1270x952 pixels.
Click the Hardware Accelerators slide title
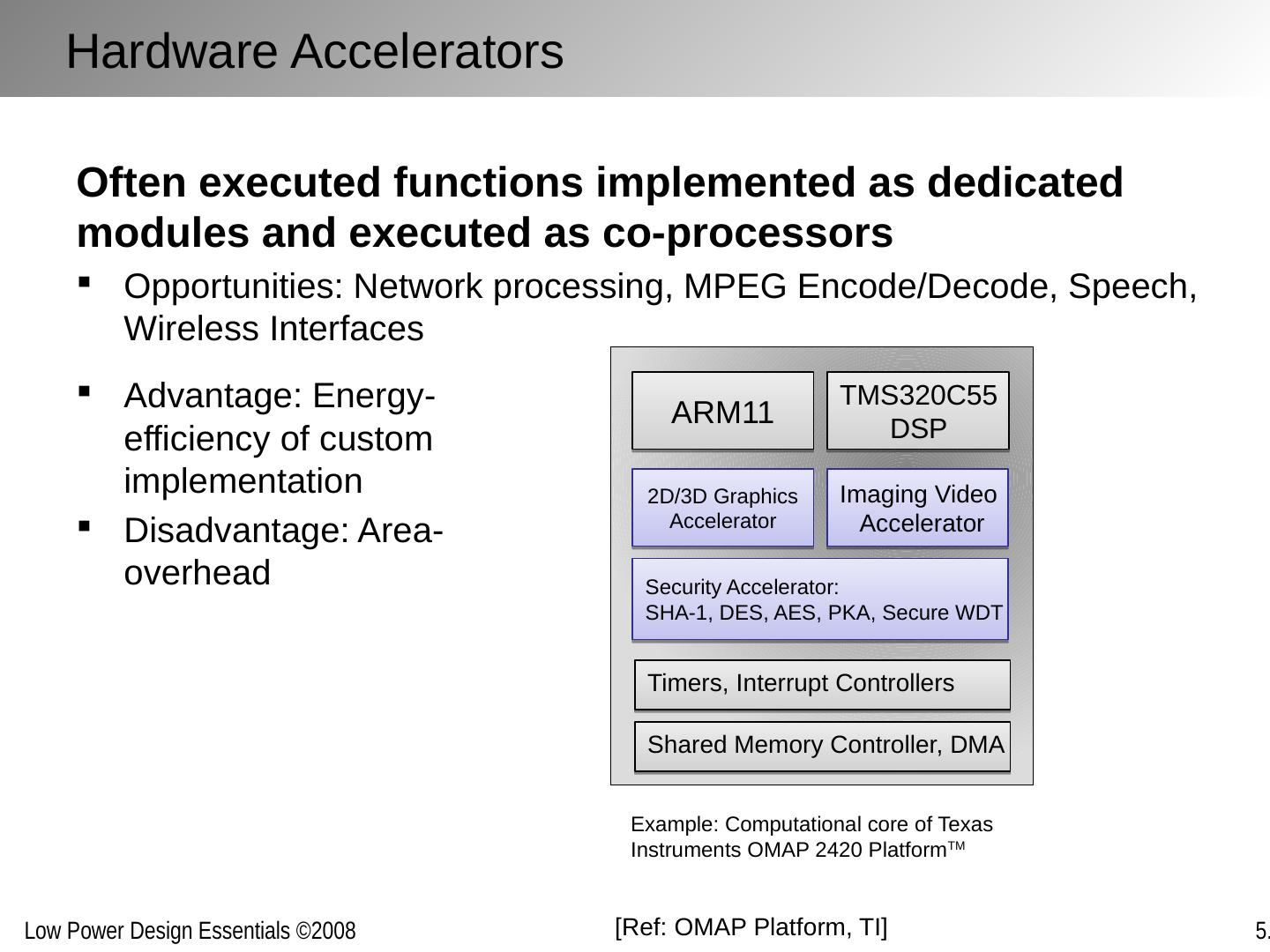coord(314,51)
